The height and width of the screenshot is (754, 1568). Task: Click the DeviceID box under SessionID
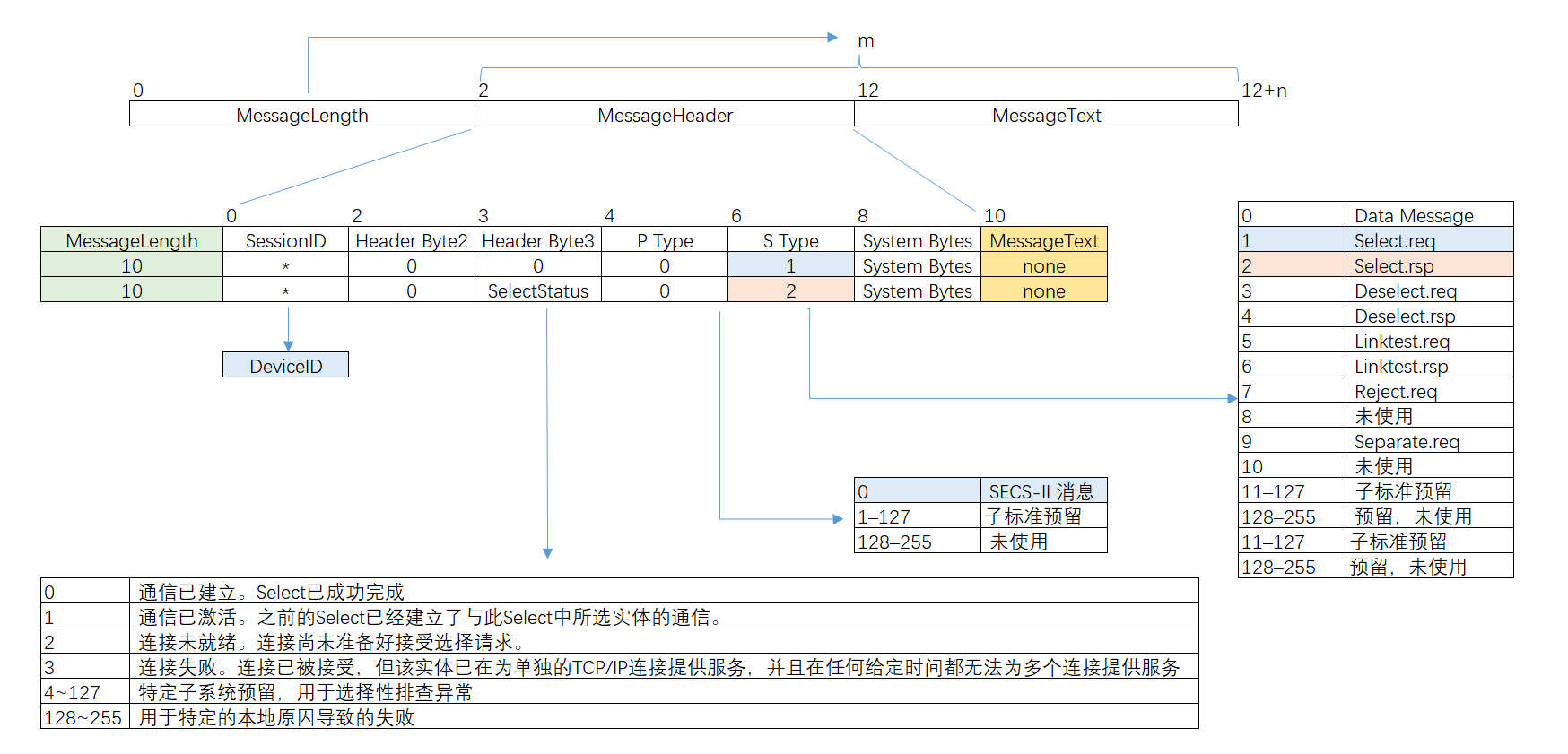click(285, 365)
